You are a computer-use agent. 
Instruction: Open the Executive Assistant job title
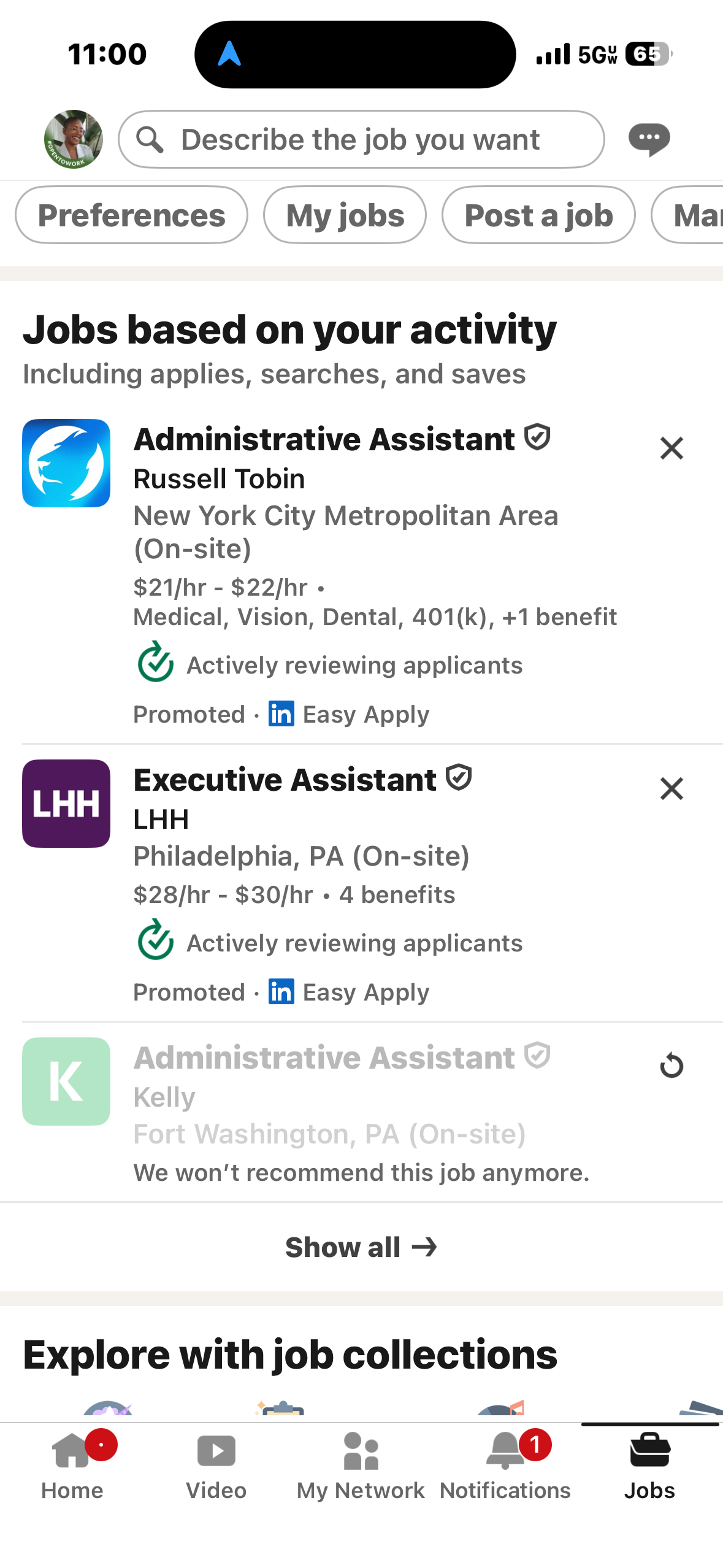(x=285, y=780)
